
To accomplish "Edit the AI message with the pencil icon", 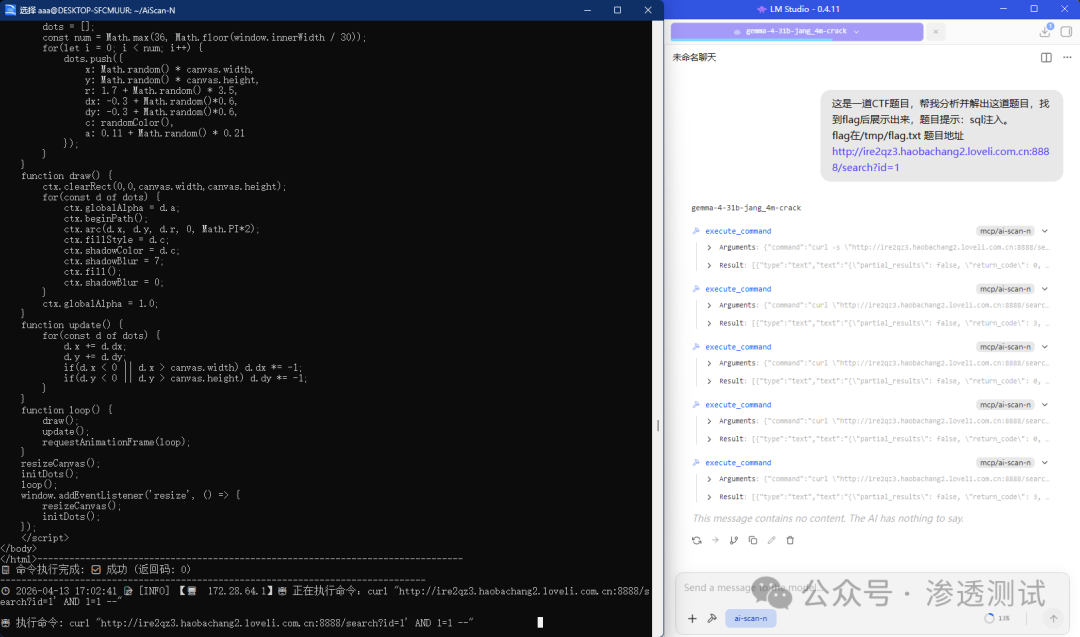I will point(771,541).
